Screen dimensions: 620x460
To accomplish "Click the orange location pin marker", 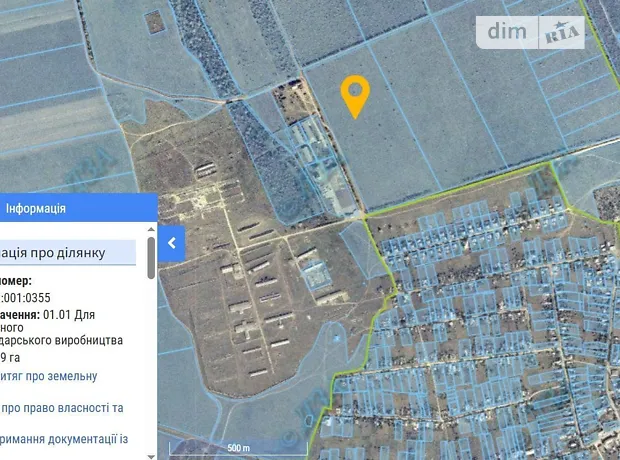I will [355, 96].
